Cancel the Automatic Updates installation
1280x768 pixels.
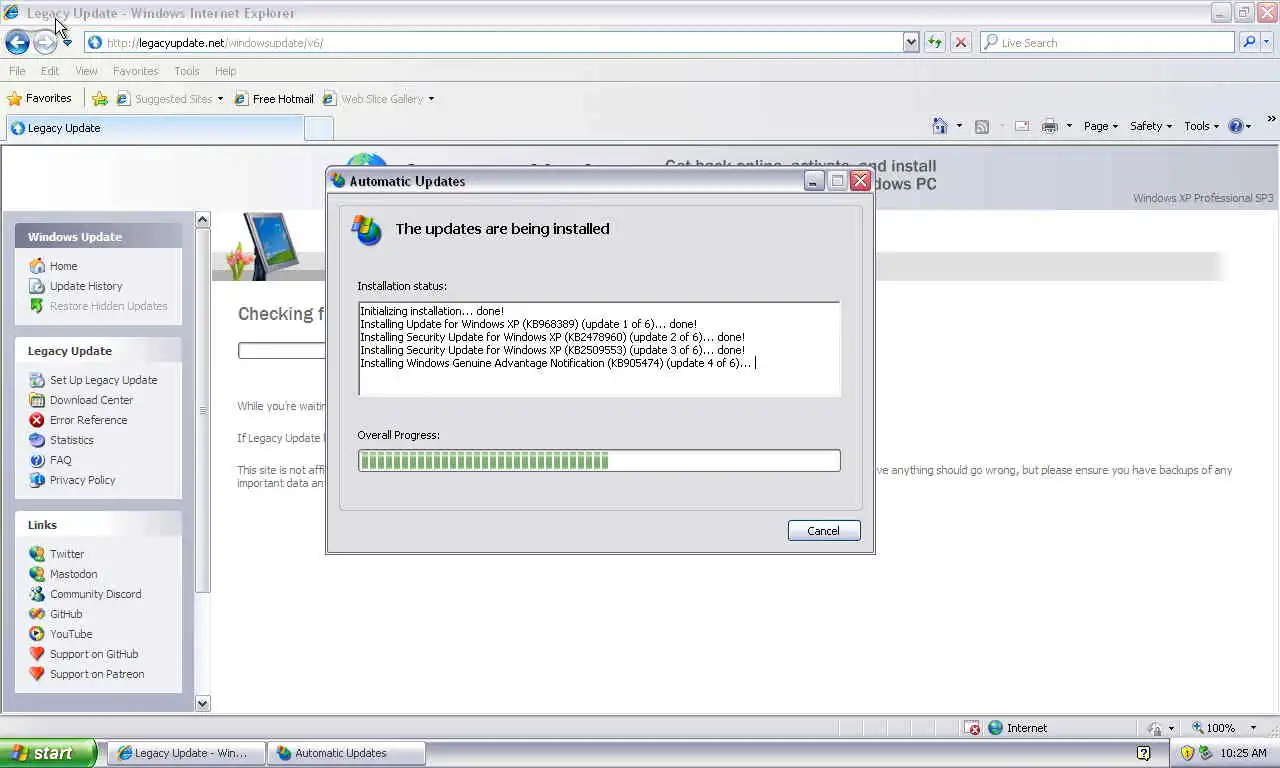coord(824,531)
